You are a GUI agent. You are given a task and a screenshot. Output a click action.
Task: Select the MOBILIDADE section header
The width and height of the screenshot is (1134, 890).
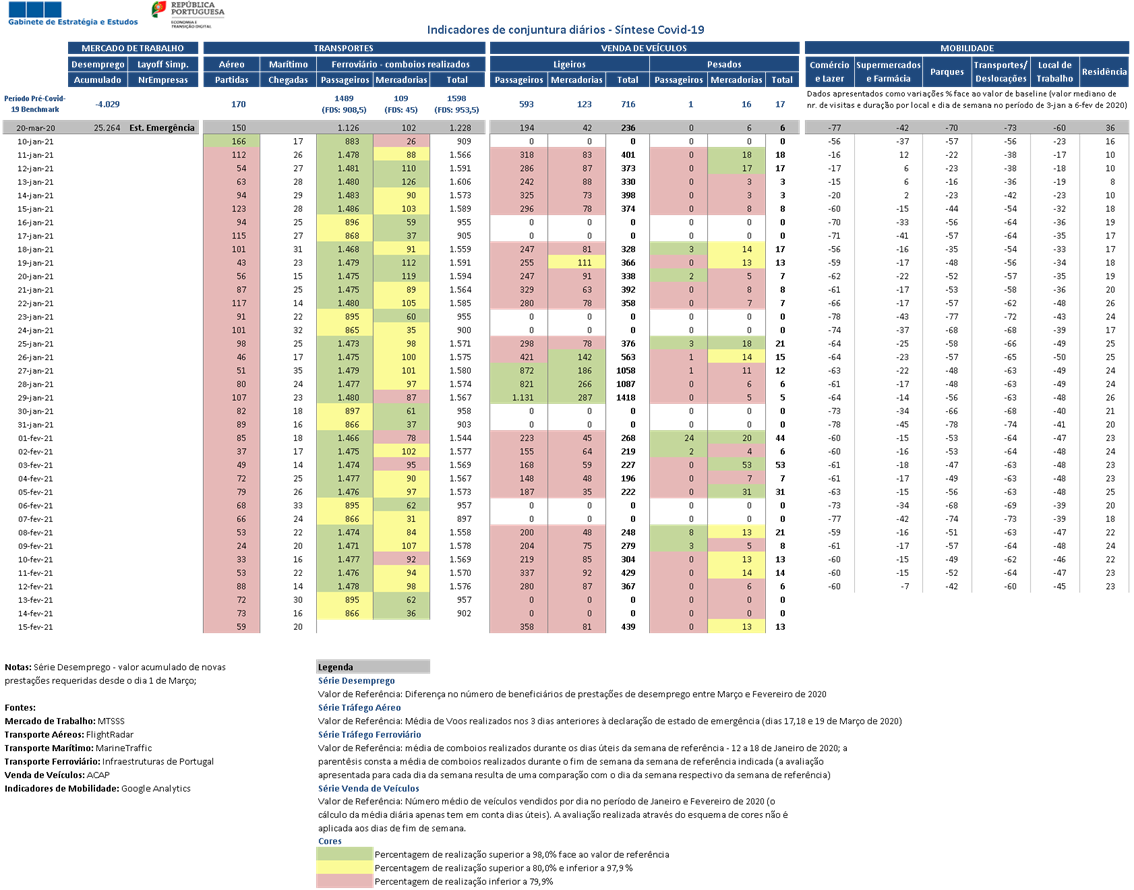tap(967, 48)
